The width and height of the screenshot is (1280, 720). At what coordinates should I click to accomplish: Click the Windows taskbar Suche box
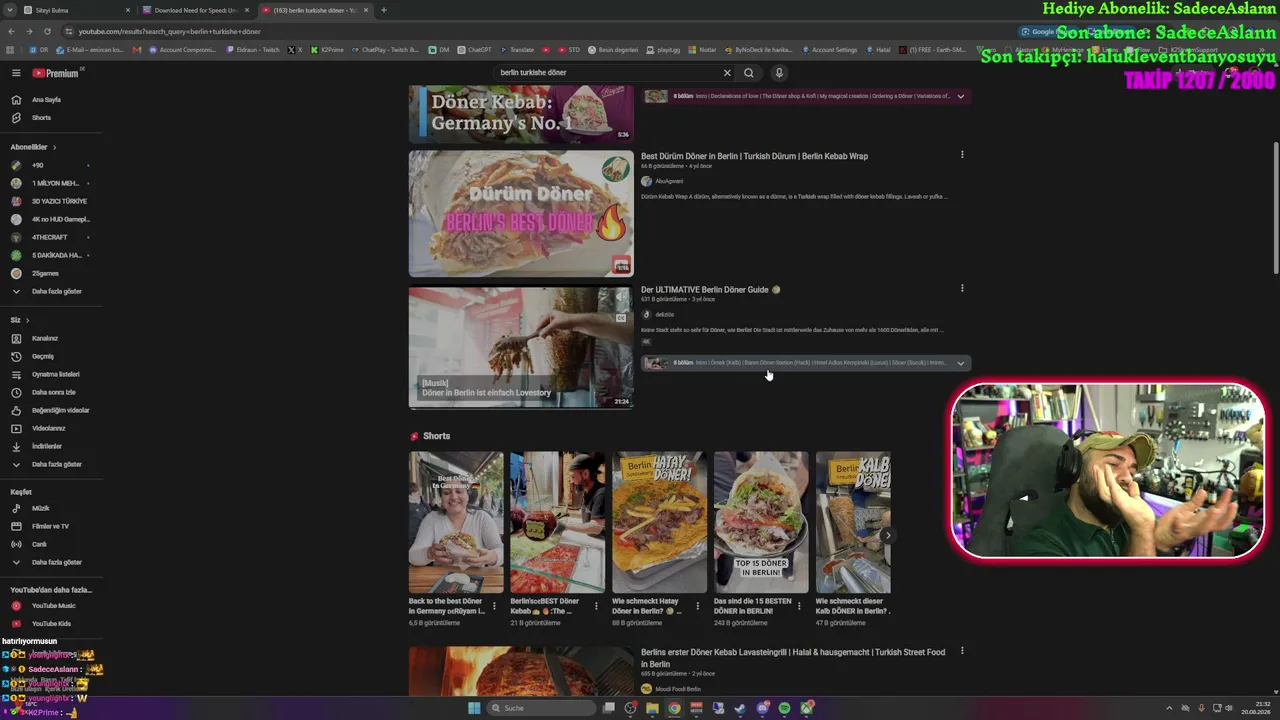(x=540, y=708)
